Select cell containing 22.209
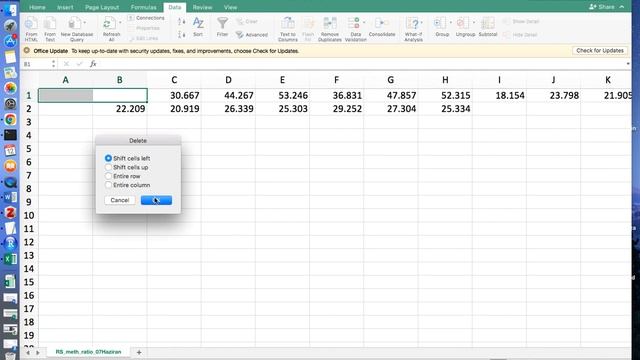 120,109
